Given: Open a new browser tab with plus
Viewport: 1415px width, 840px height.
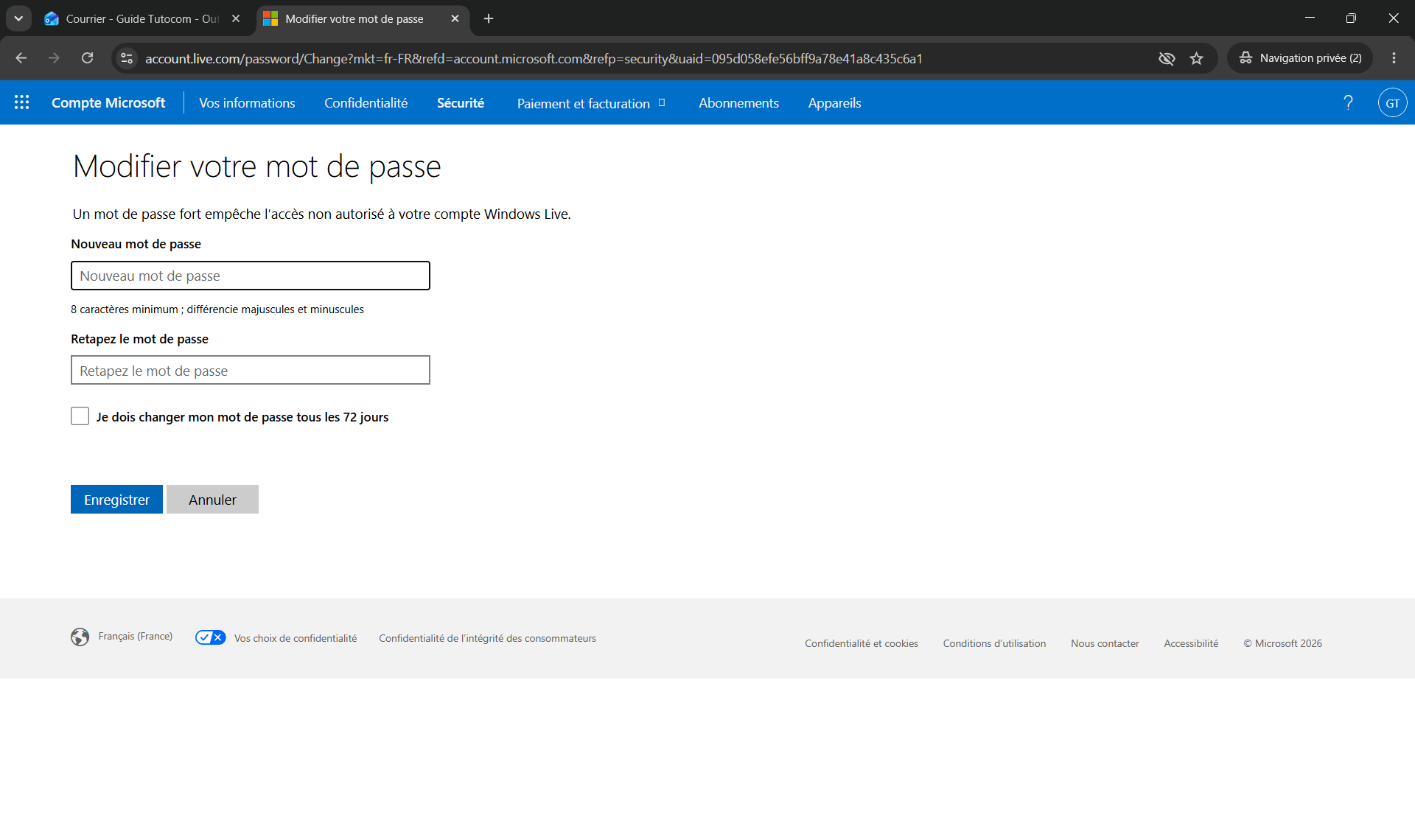Looking at the screenshot, I should point(489,18).
